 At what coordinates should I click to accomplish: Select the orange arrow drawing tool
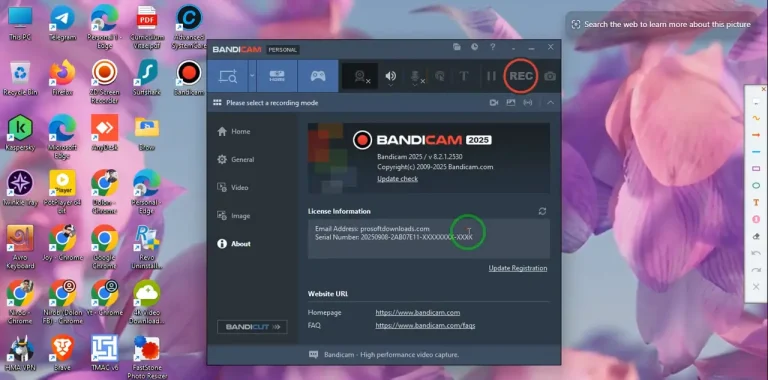[756, 135]
